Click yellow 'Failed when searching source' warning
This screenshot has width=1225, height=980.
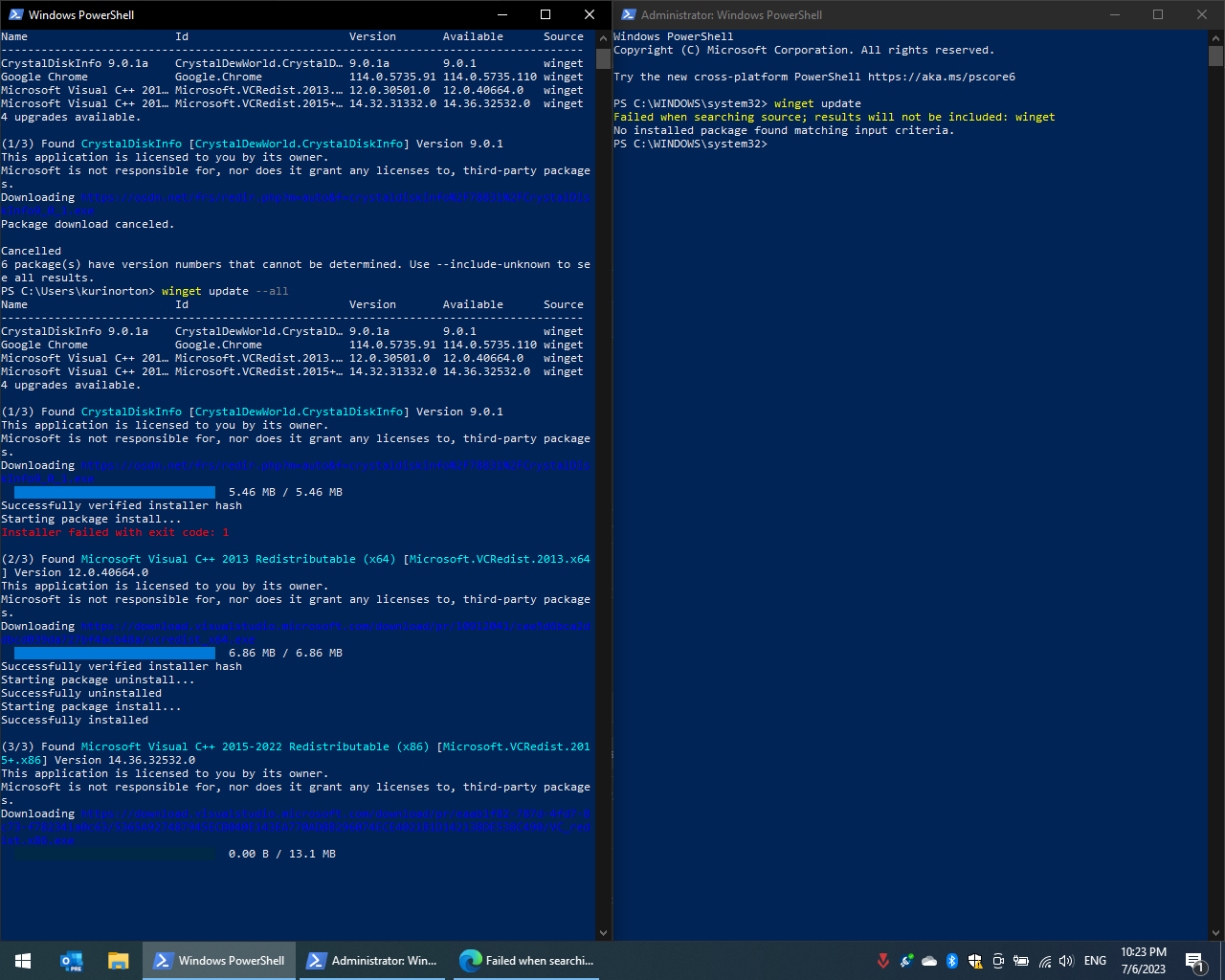coord(835,117)
